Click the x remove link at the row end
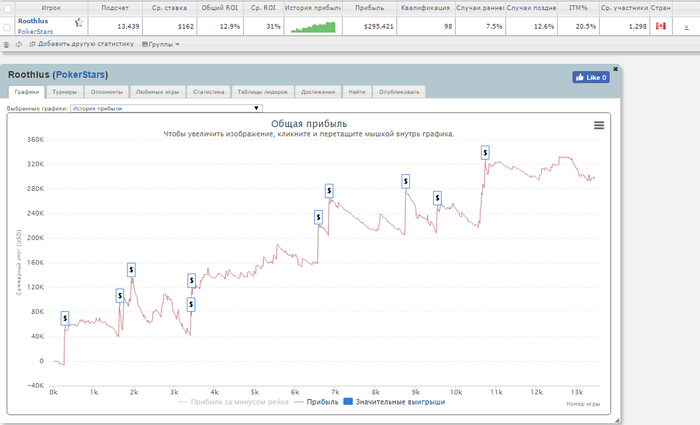The height and width of the screenshot is (425, 700). click(x=686, y=27)
